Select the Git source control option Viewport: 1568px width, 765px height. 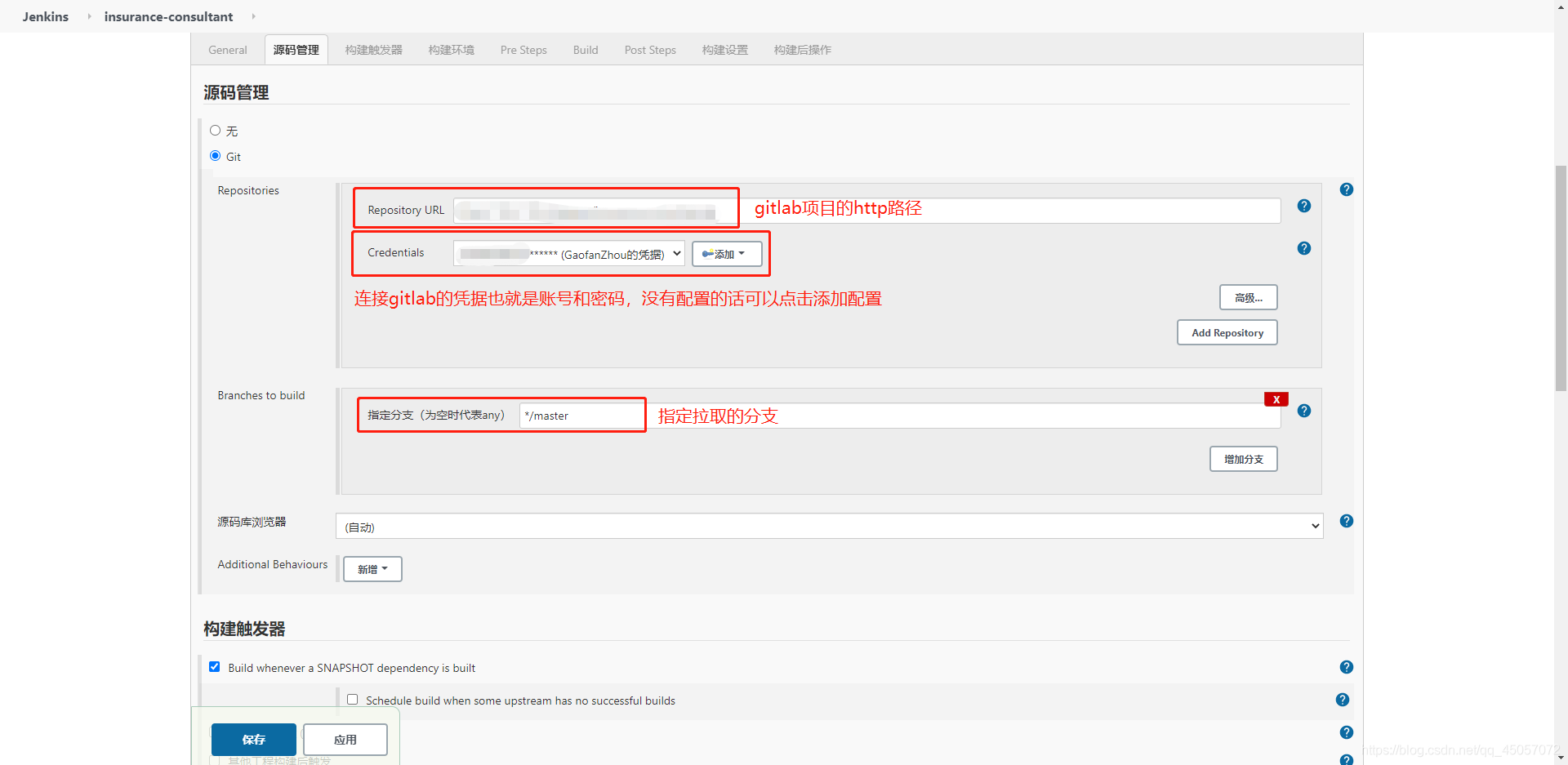(x=216, y=156)
